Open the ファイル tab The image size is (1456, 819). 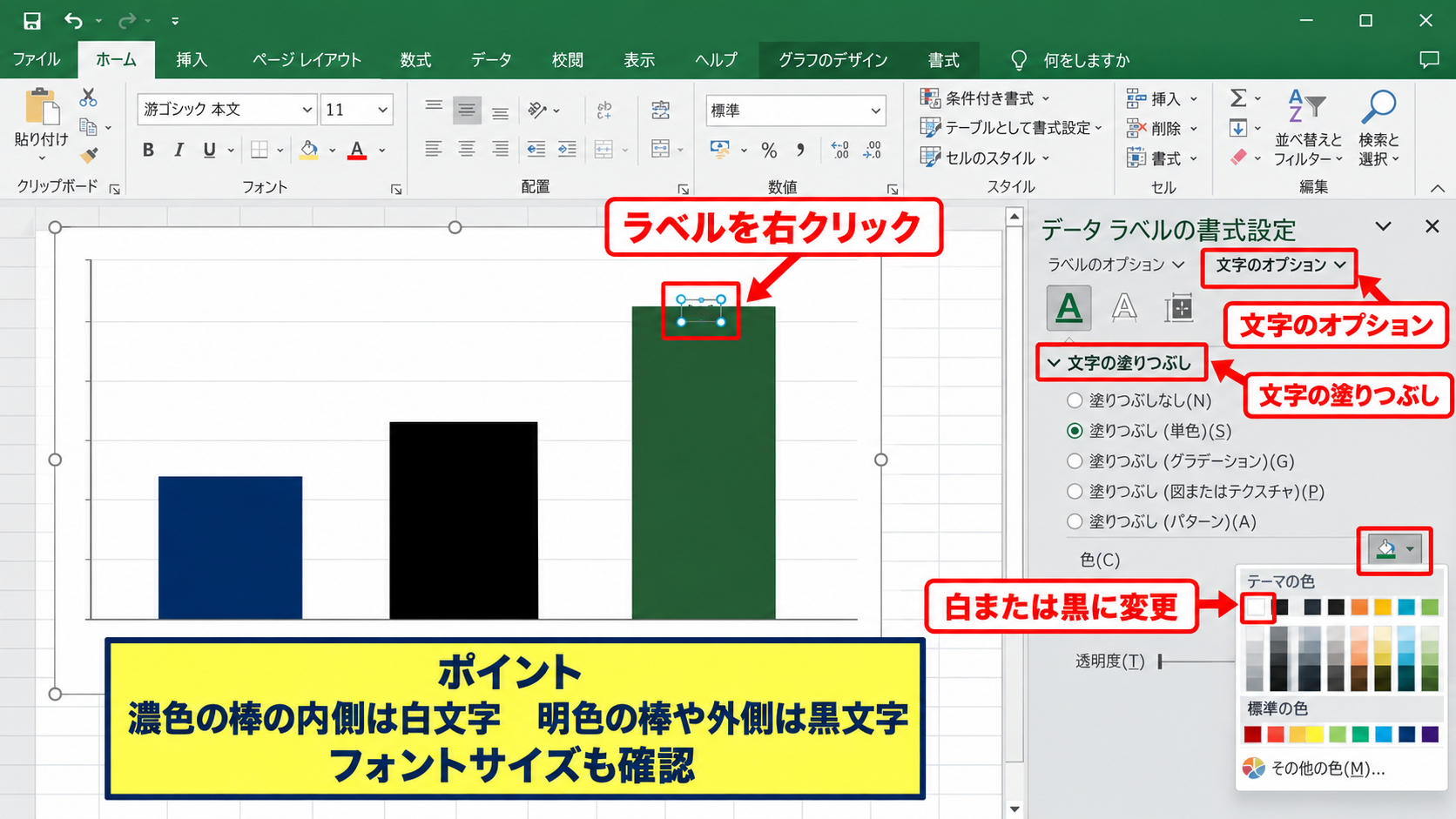(x=37, y=60)
